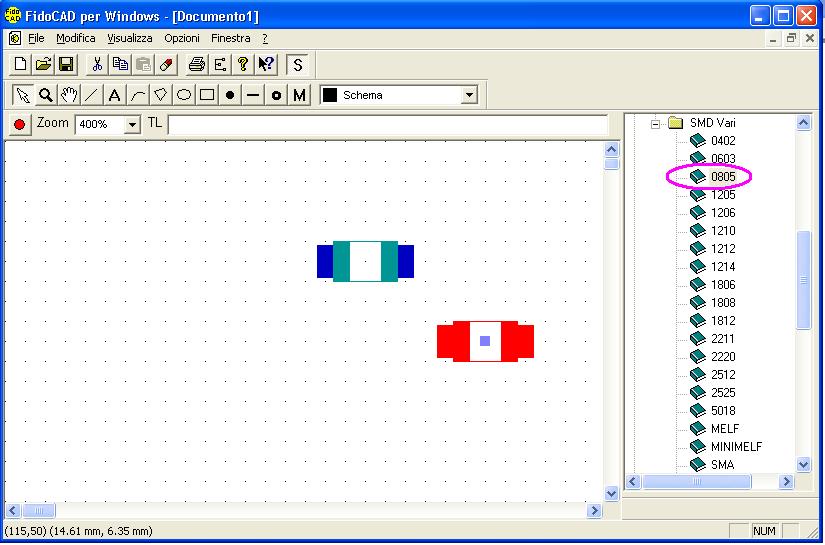
Task: Select the ellipse tool
Action: click(x=184, y=95)
